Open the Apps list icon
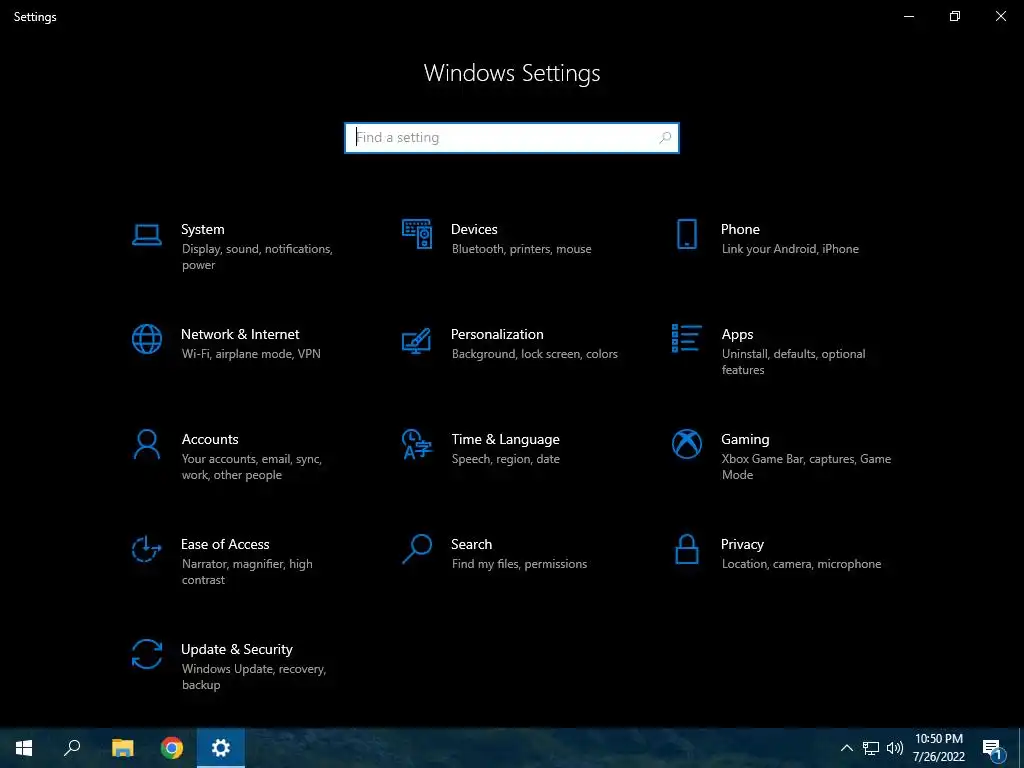 point(686,338)
